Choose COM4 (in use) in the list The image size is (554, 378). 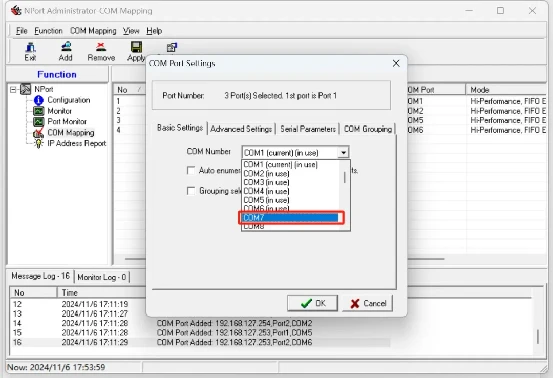point(290,191)
